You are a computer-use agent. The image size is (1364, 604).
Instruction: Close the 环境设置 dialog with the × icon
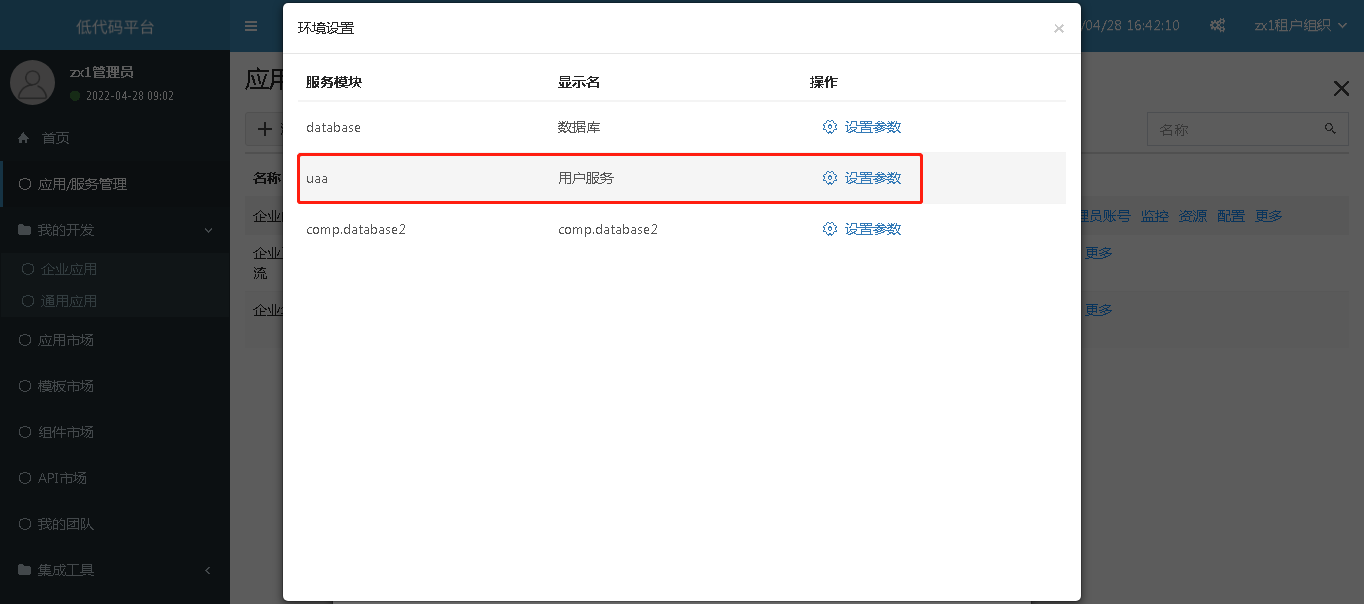1059,29
